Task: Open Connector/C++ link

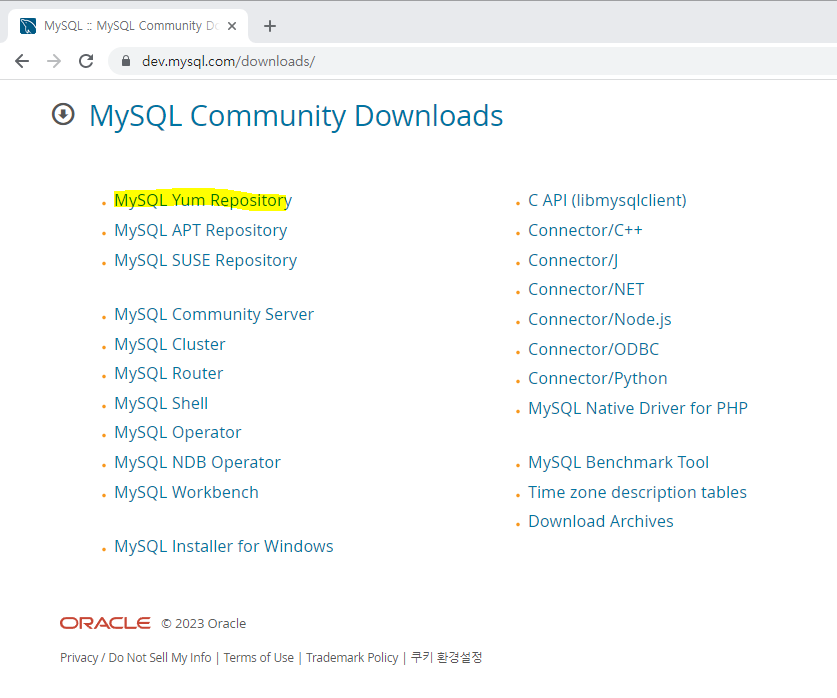Action: click(x=585, y=230)
